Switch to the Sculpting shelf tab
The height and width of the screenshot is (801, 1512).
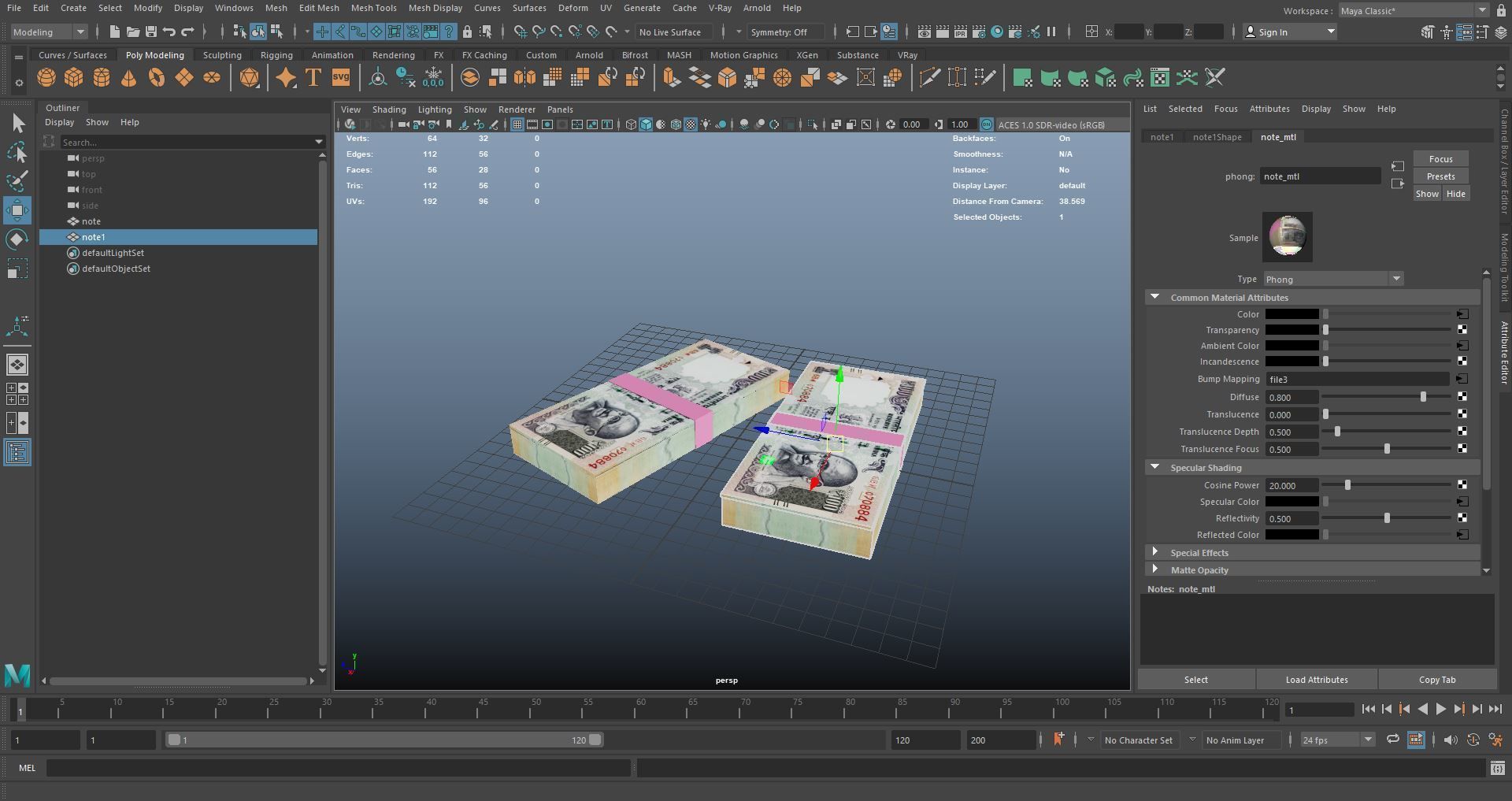tap(222, 55)
